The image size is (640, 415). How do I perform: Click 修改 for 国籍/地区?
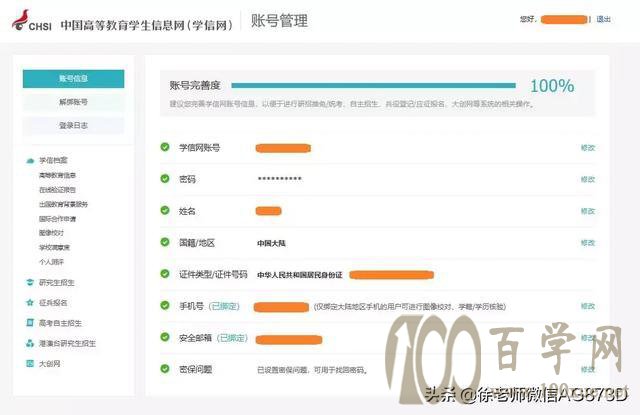[588, 243]
